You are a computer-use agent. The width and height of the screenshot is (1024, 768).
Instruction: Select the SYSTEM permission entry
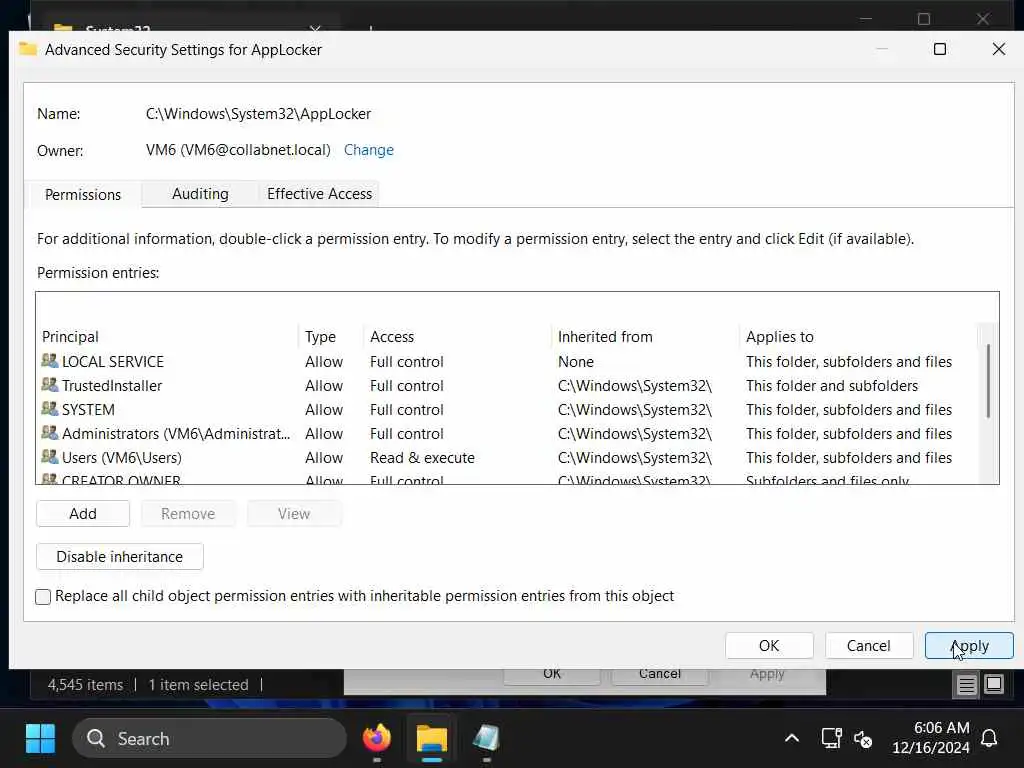(507, 409)
